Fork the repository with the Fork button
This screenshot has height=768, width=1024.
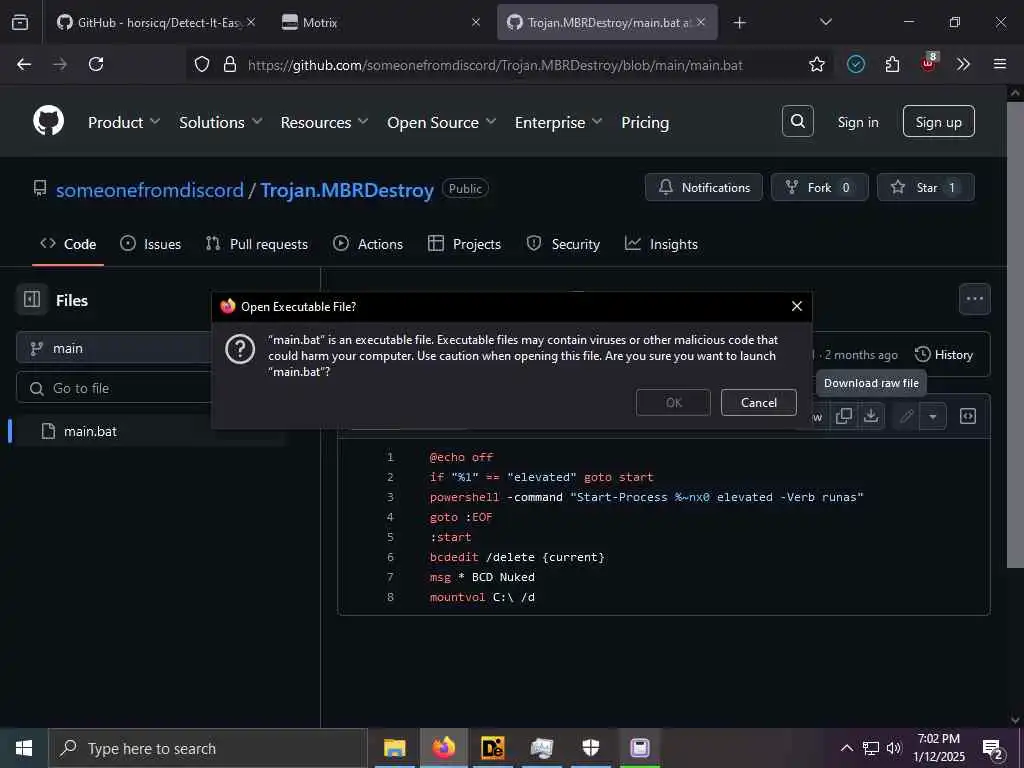[819, 187]
